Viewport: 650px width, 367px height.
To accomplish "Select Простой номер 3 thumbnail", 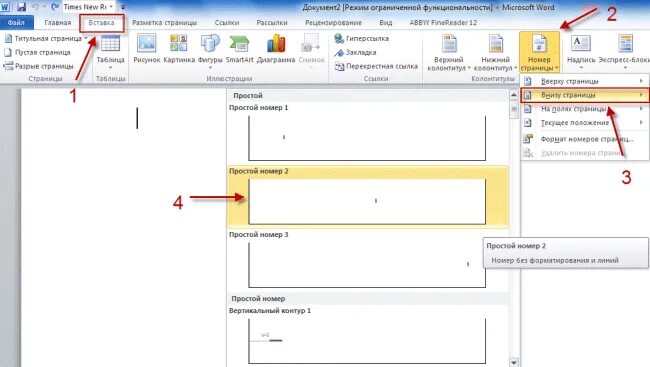I will coord(367,265).
